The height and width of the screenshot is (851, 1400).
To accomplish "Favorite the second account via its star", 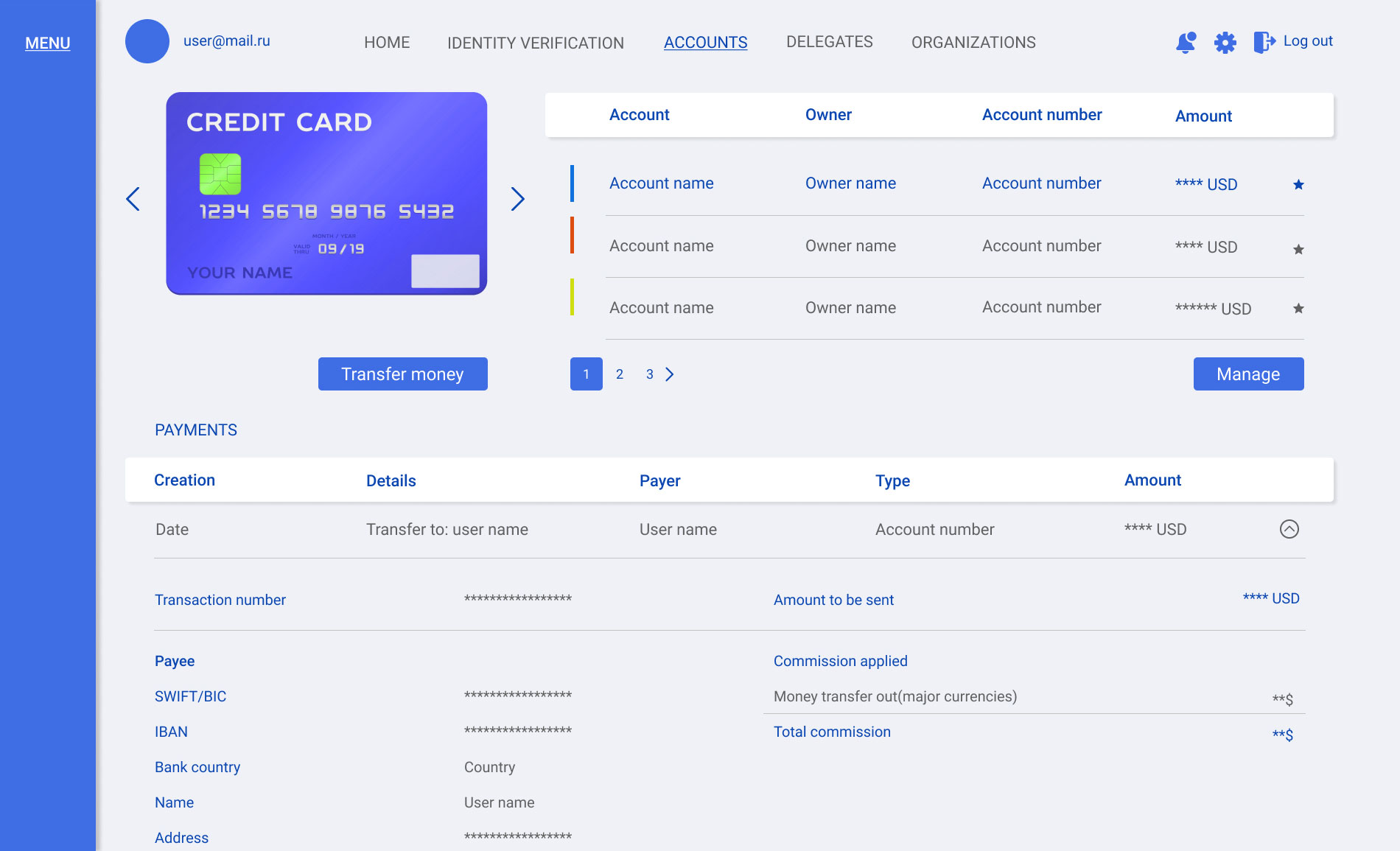I will click(1298, 250).
